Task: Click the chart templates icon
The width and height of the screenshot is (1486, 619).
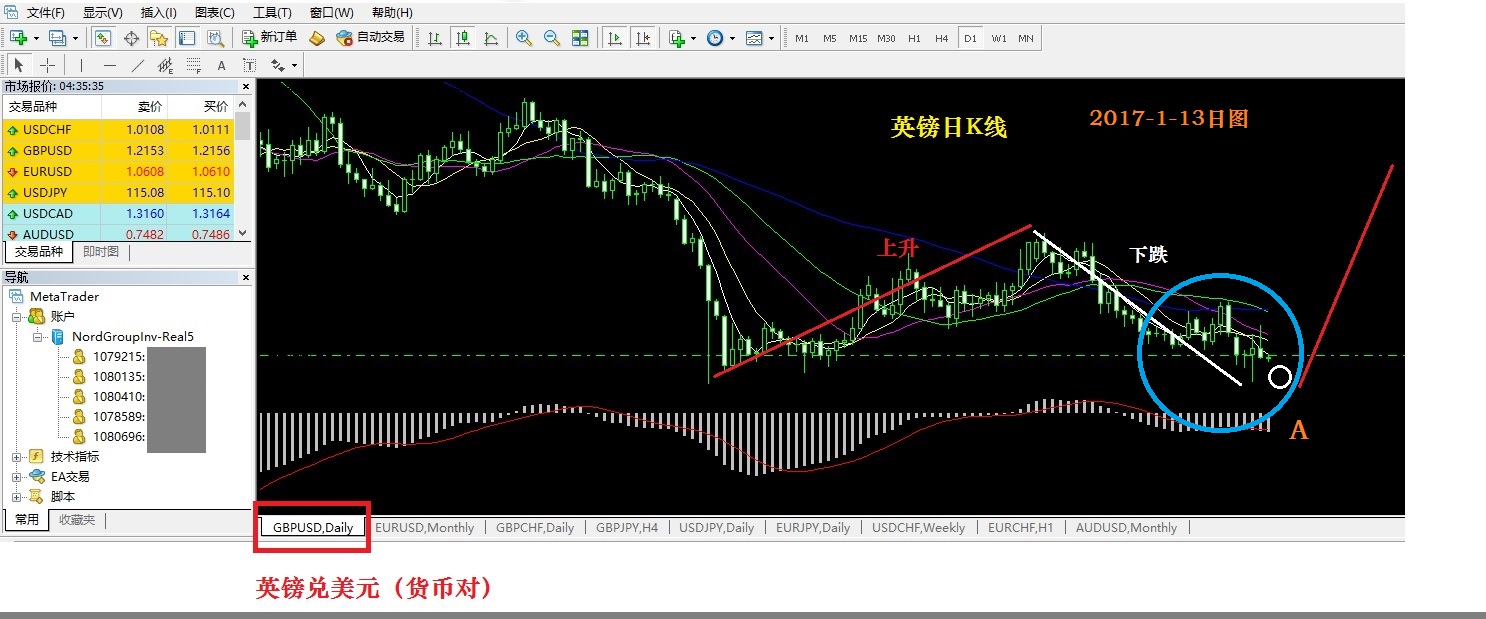Action: click(754, 38)
